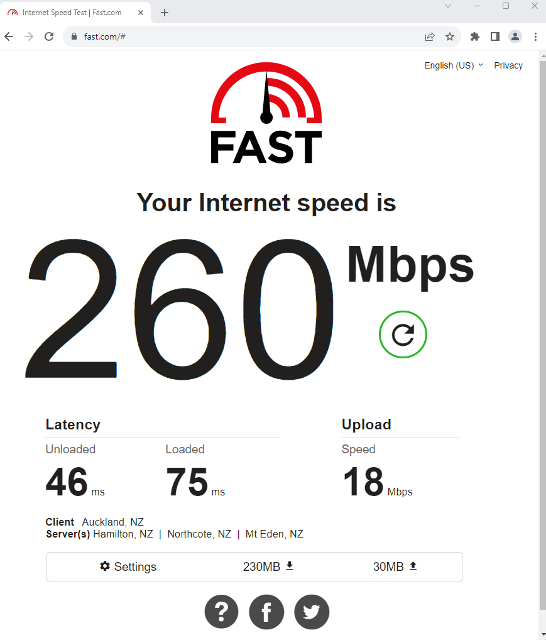Click the page vertical scrollbar
Screen dimensions: 546x640
542,345
